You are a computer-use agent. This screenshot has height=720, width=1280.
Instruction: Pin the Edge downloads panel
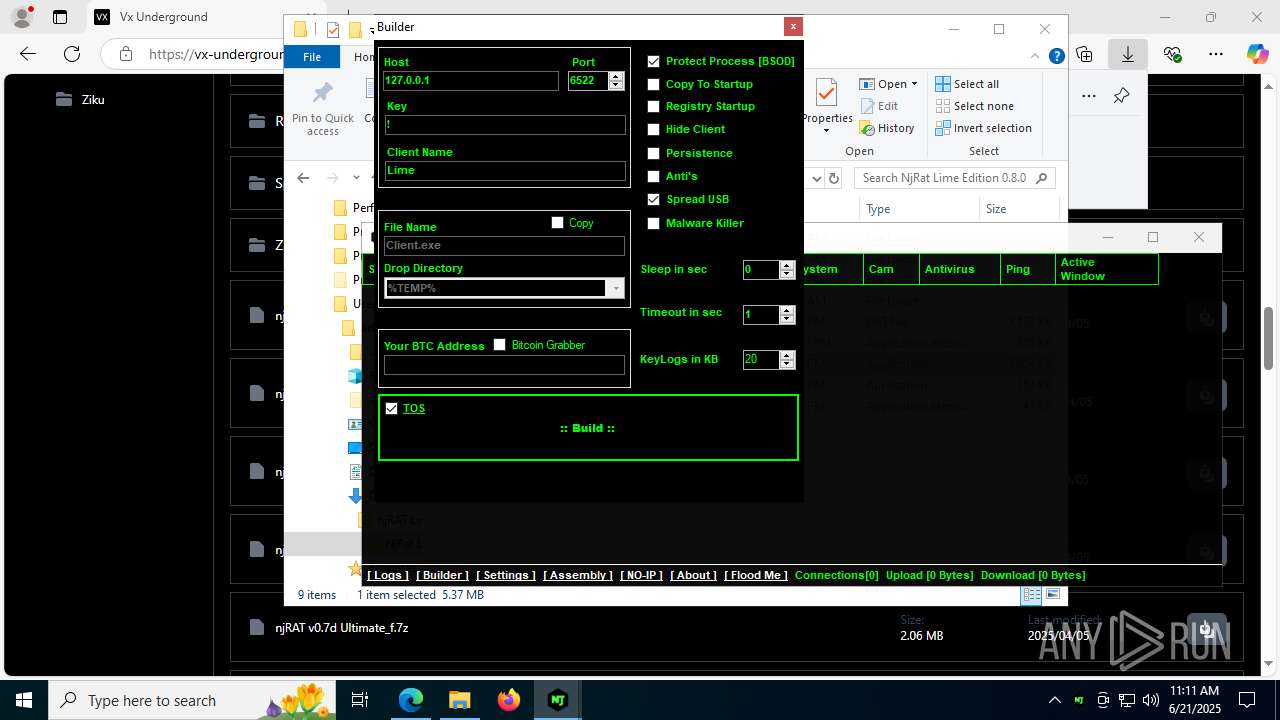pyautogui.click(x=1121, y=96)
